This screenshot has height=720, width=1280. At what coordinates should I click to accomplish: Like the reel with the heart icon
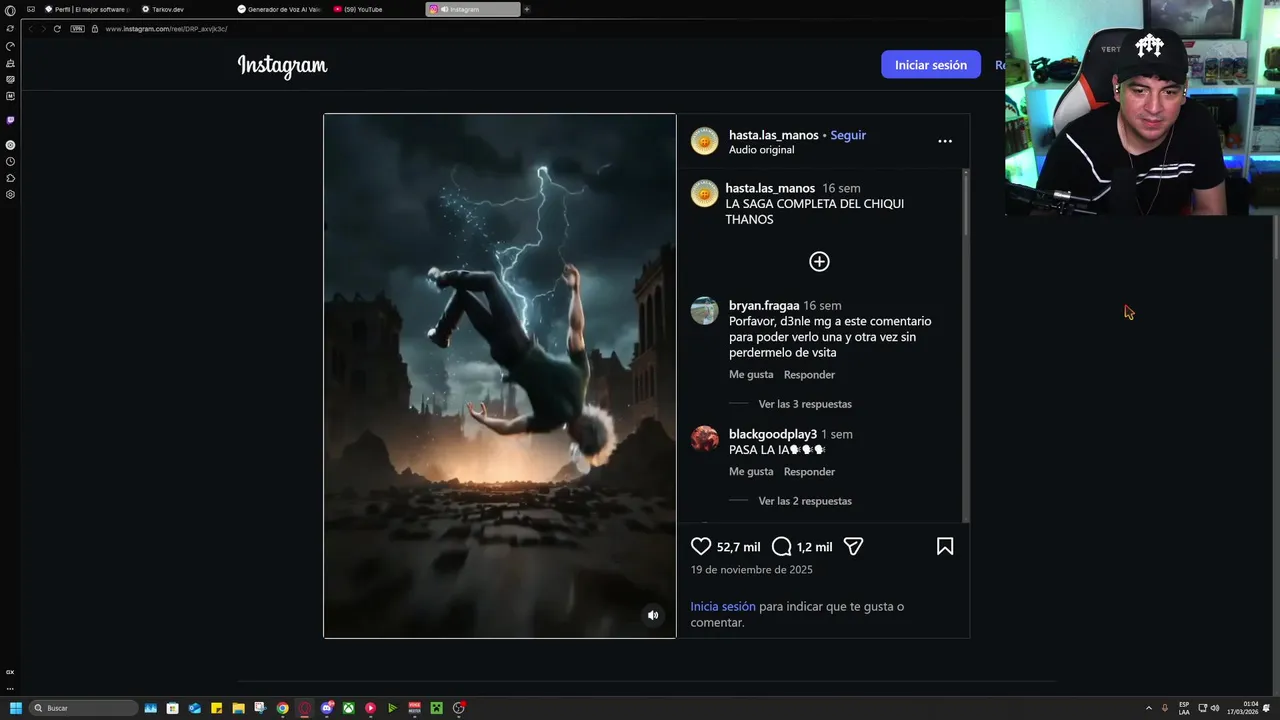pyautogui.click(x=701, y=546)
